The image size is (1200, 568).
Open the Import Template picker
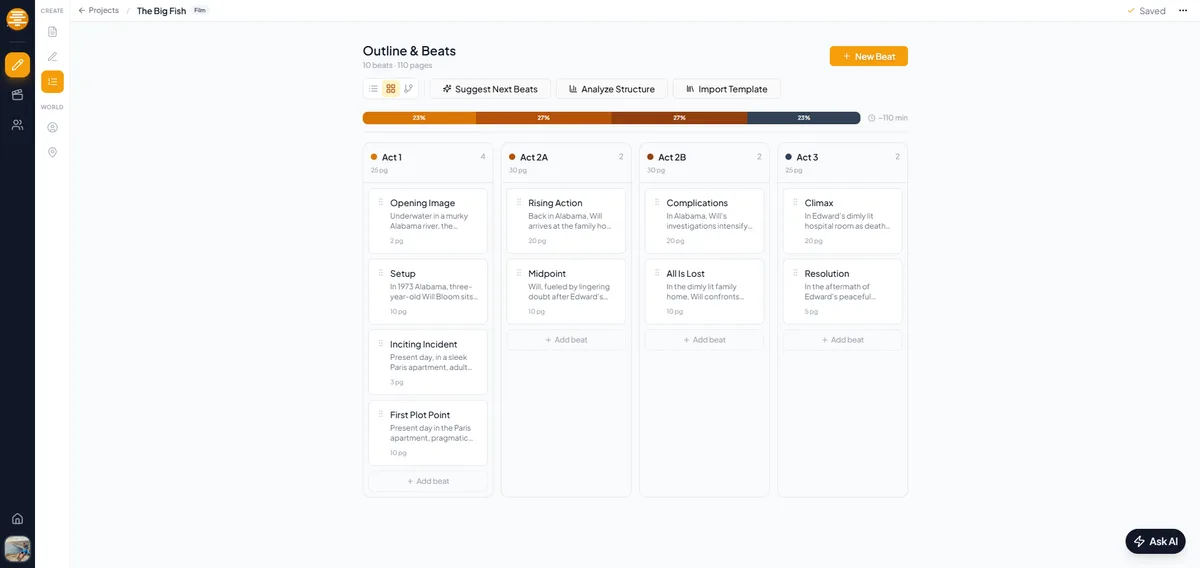tap(726, 89)
